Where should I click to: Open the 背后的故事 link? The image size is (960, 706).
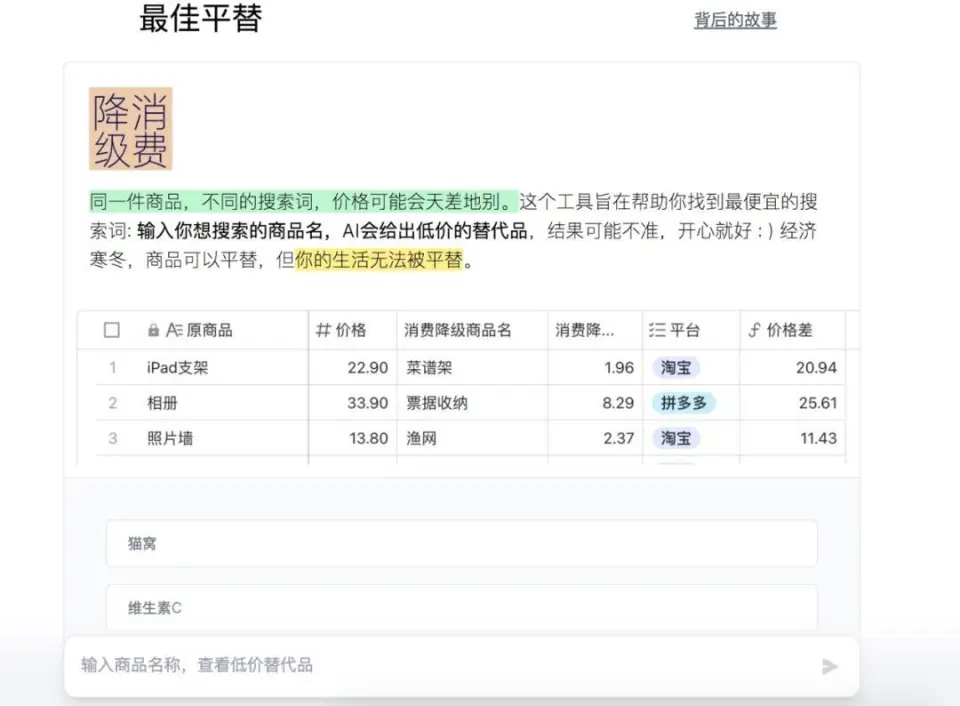[735, 20]
